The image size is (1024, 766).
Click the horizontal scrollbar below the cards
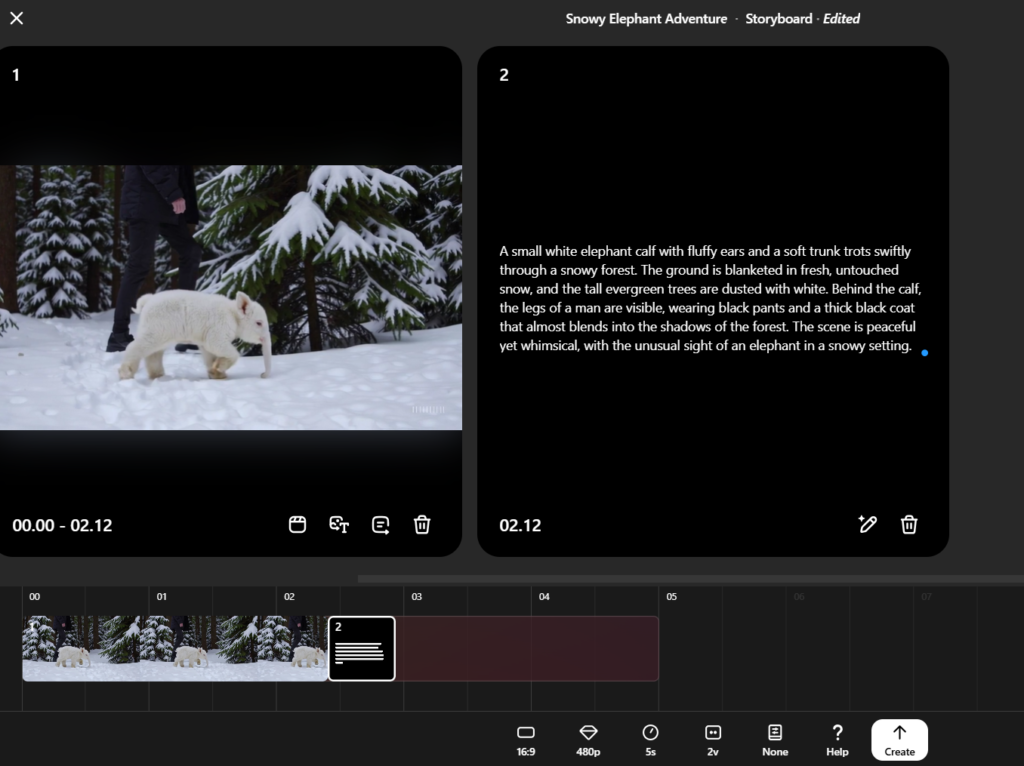(x=690, y=579)
